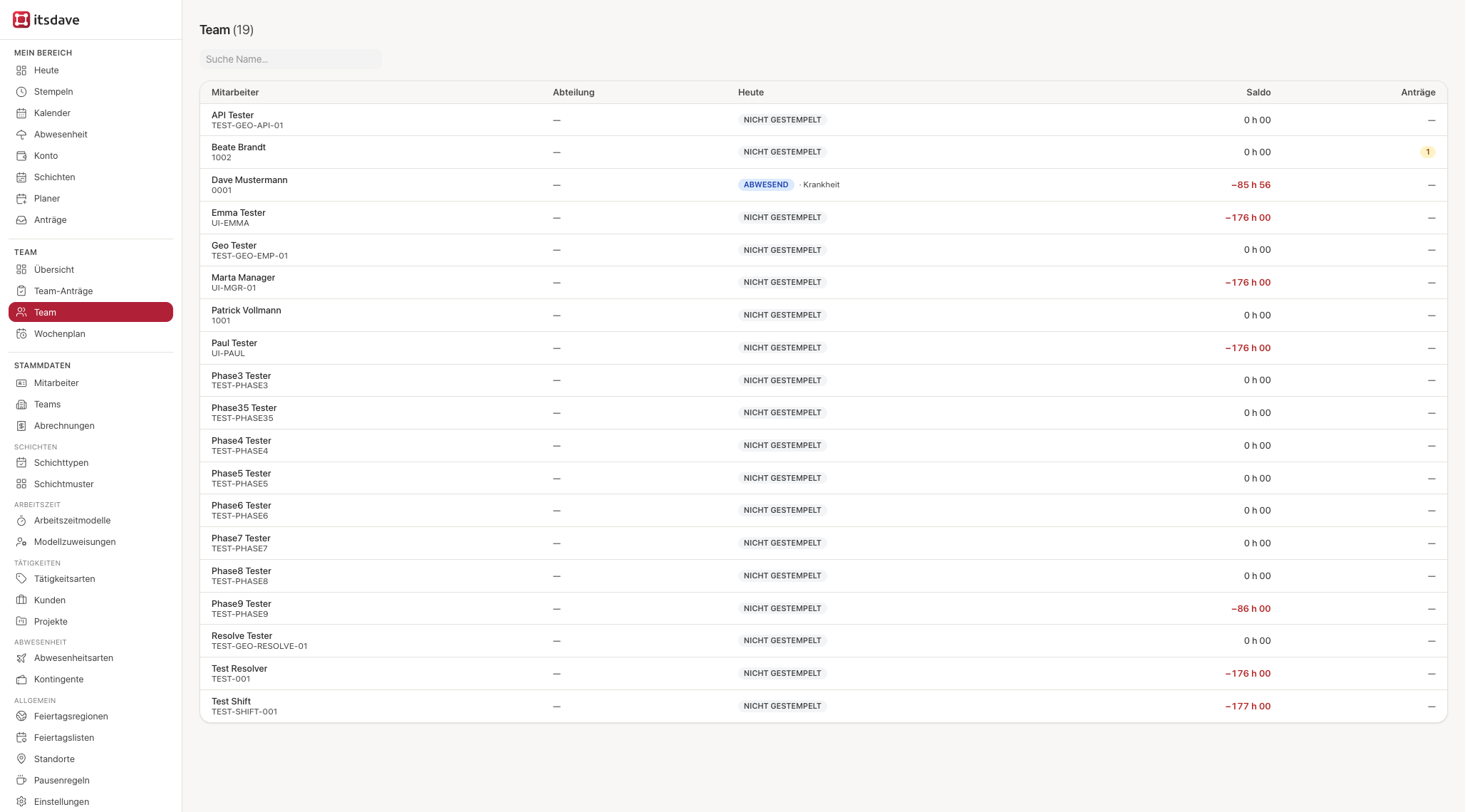Click the Paul Tester name
Viewport: 1465px width, 812px height.
click(234, 343)
